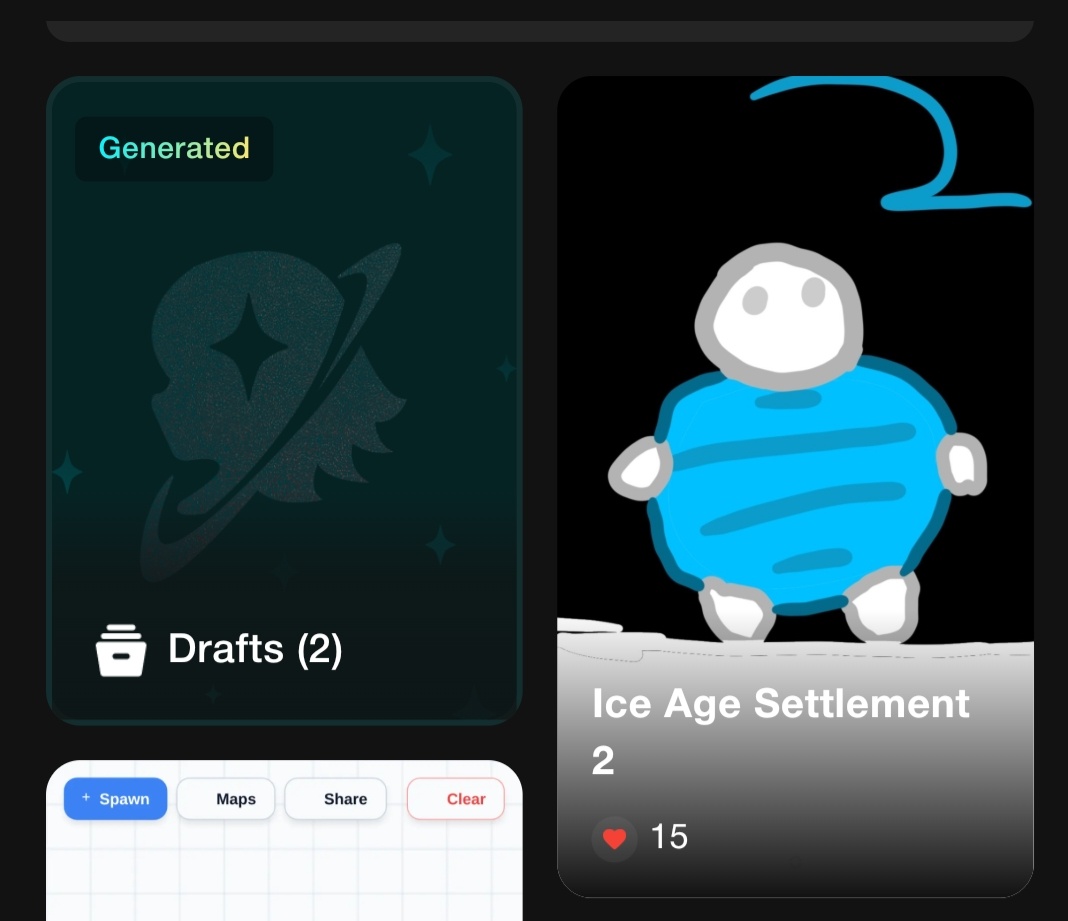Click the Drafts archive box icon
This screenshot has height=921, width=1068.
click(x=121, y=651)
